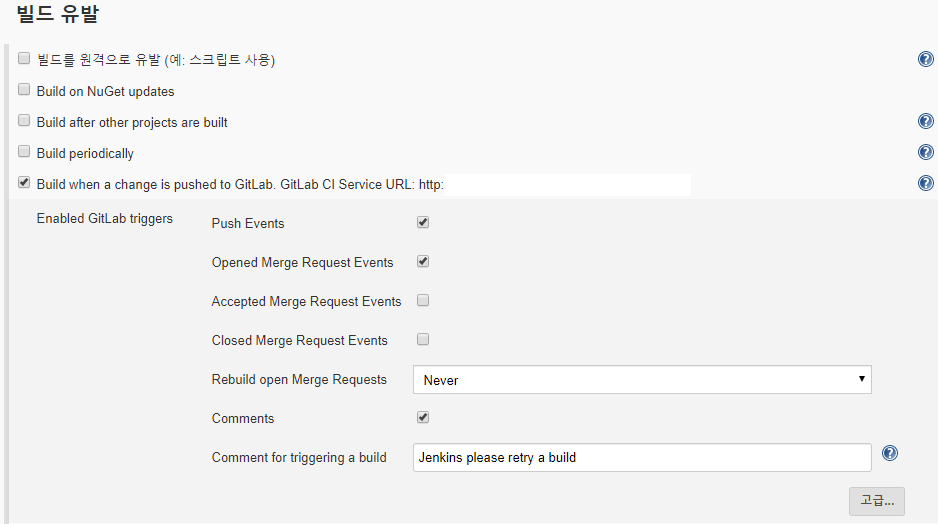Check Build on NuGet updates
Image resolution: width=938 pixels, height=524 pixels.
24,90
